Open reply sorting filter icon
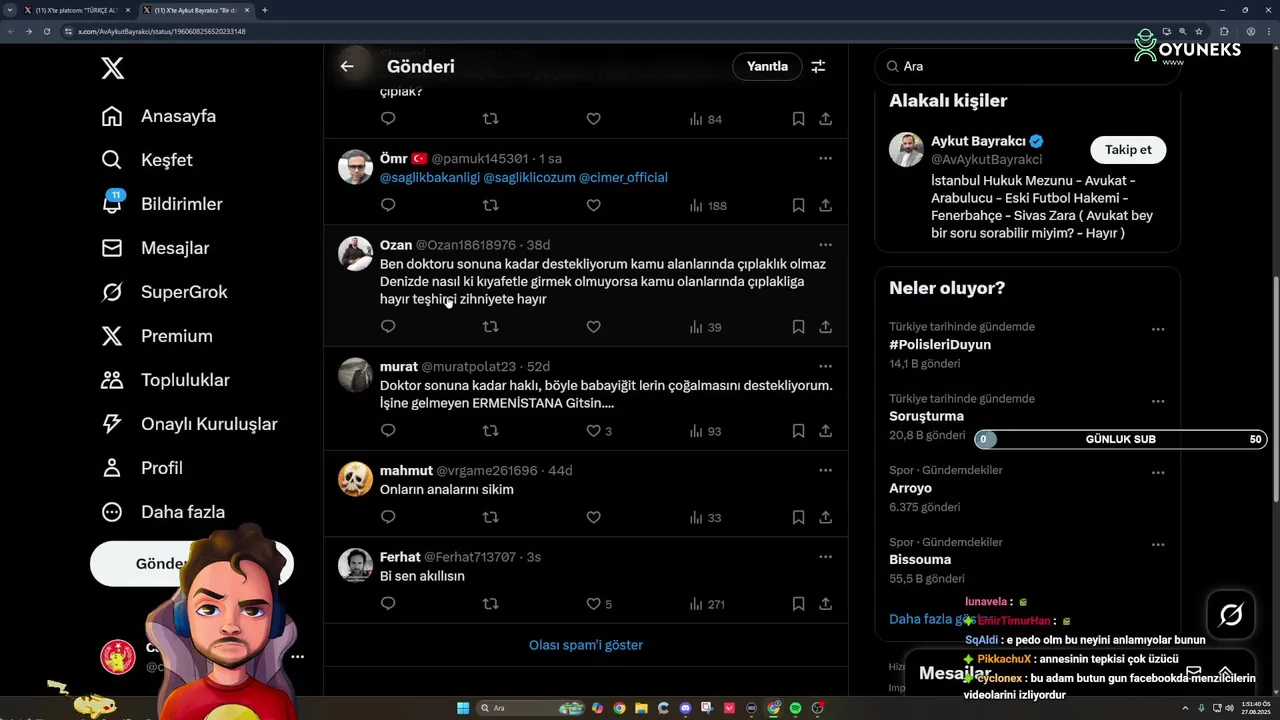 point(818,66)
